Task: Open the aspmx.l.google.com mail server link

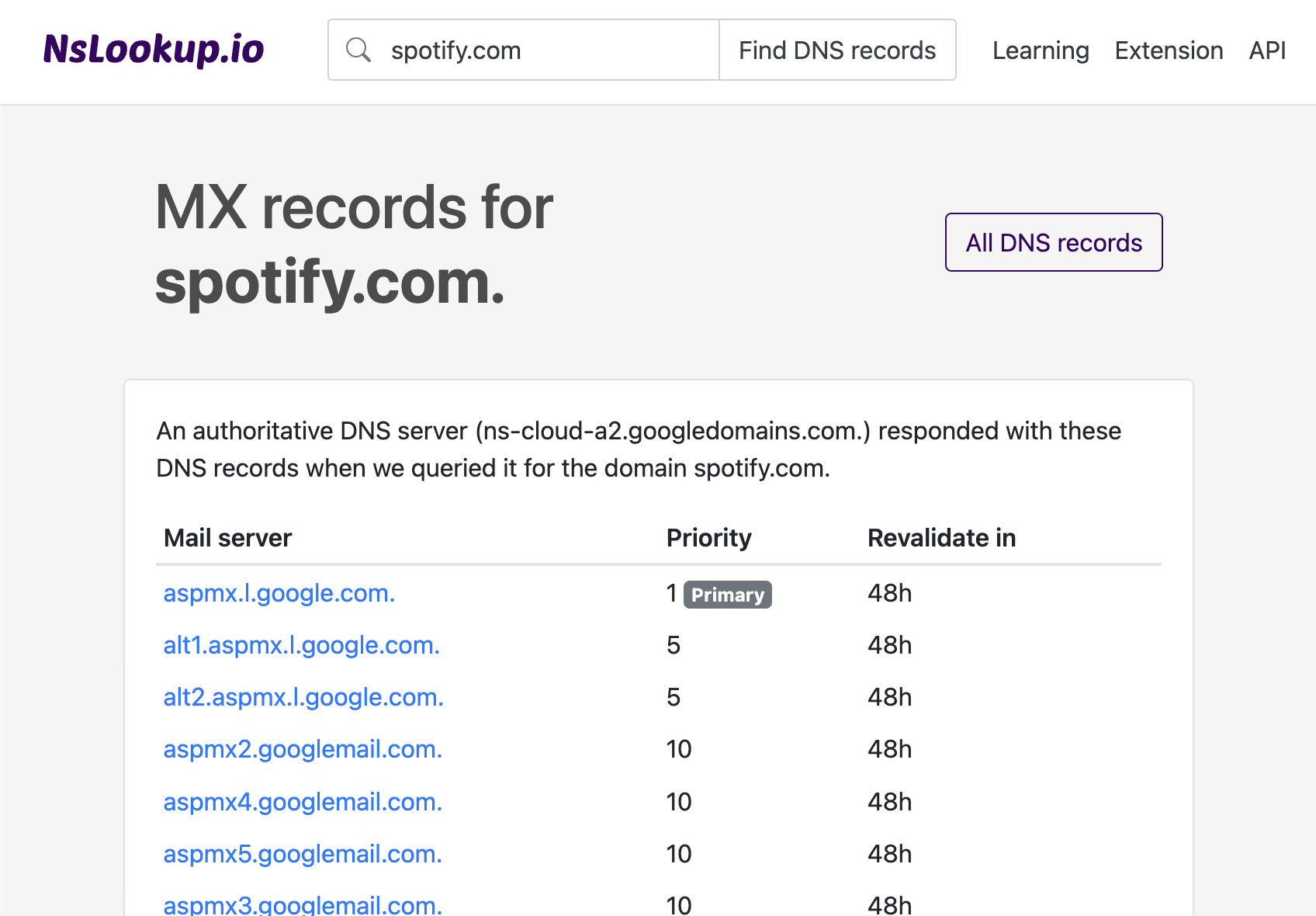Action: [x=279, y=592]
